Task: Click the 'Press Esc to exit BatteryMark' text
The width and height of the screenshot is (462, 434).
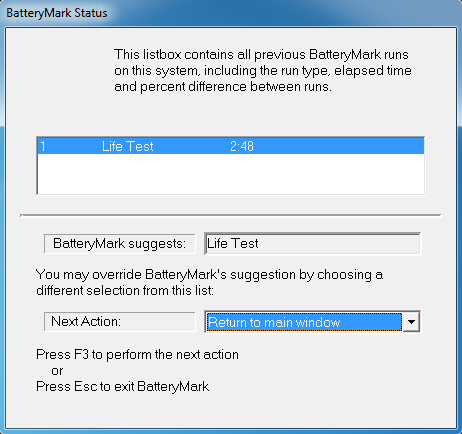Action: (122, 387)
